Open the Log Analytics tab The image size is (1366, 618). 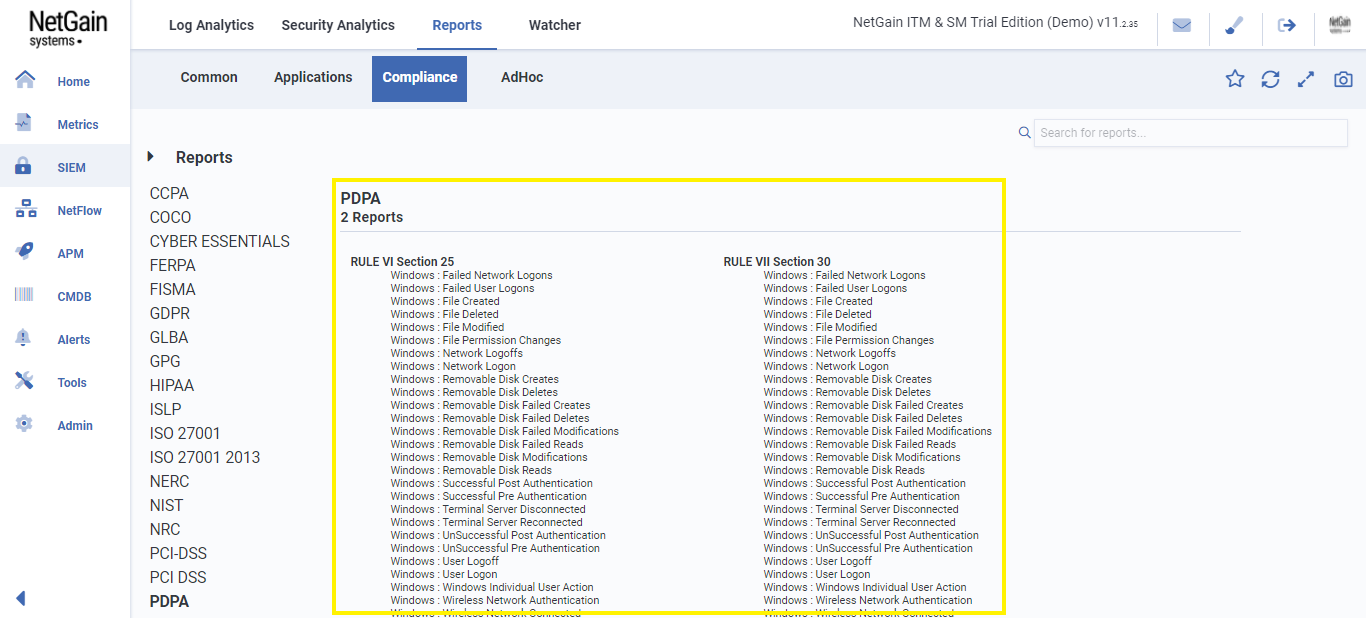coord(211,25)
